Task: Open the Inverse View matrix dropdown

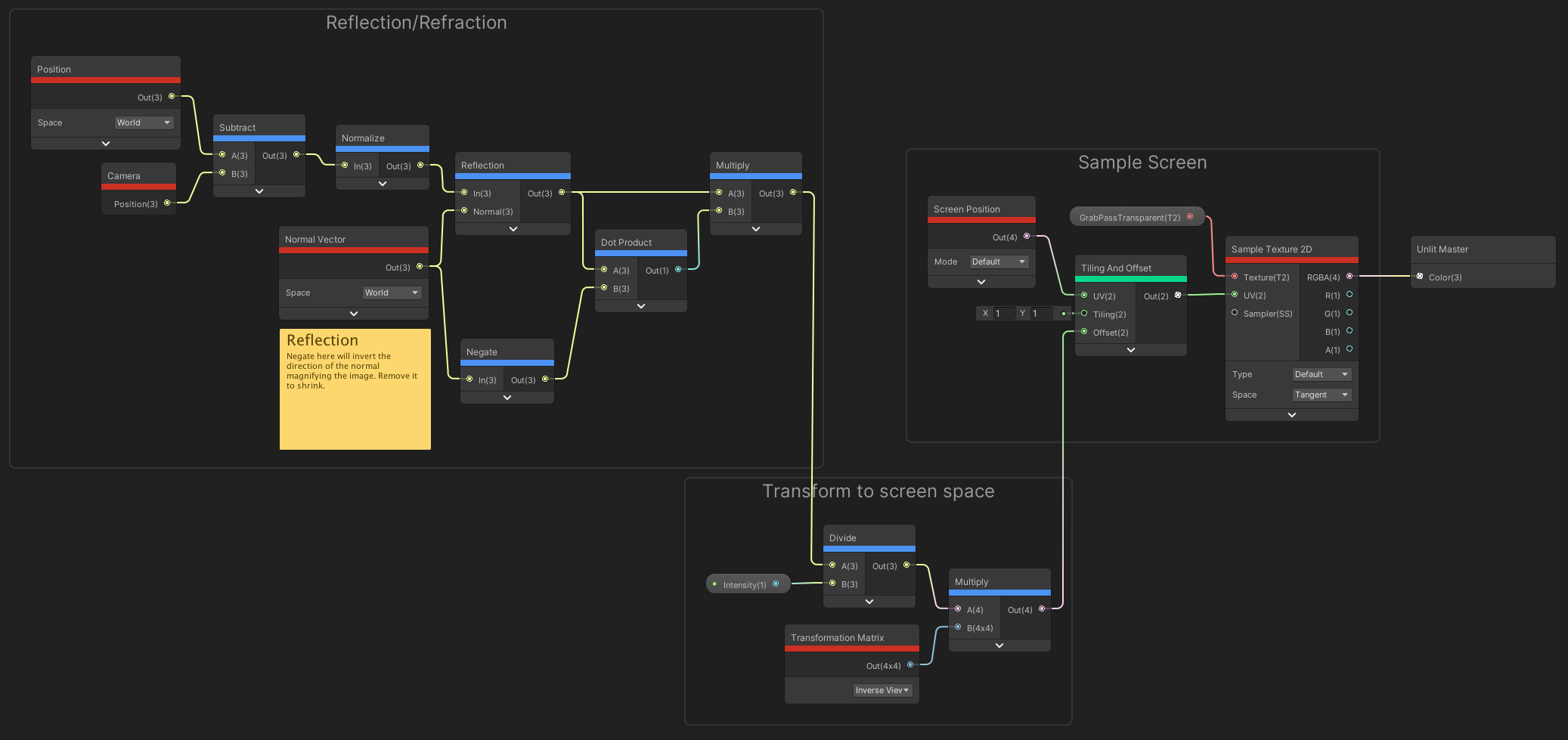Action: 882,690
